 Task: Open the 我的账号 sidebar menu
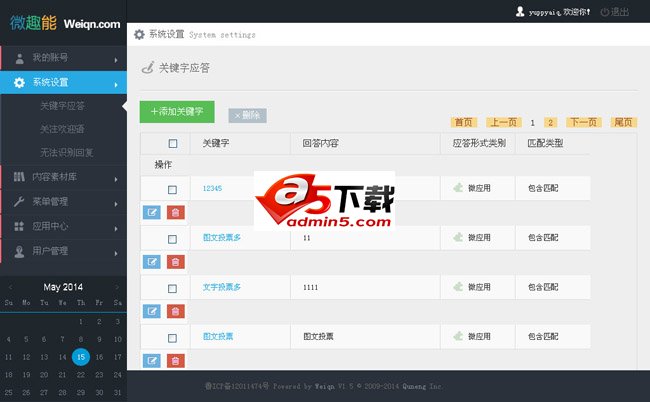(63, 58)
